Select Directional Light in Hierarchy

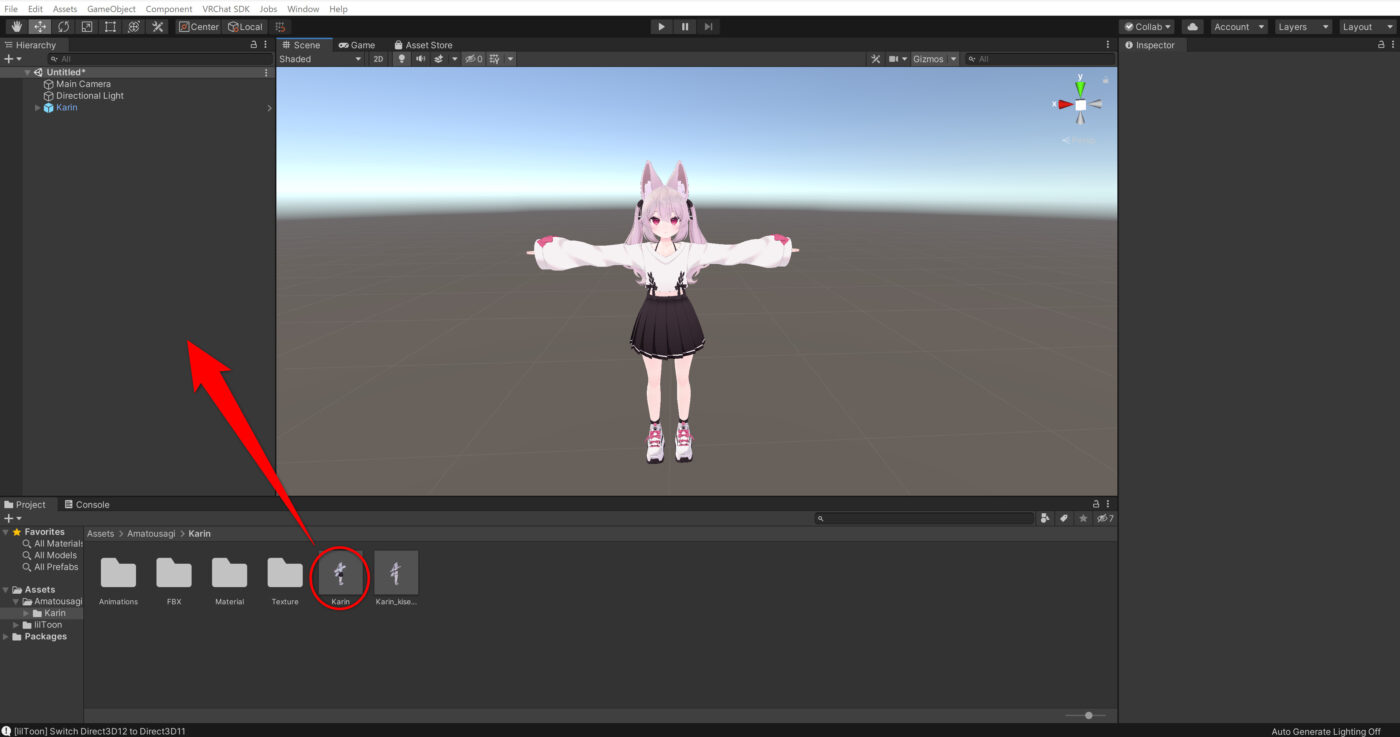point(90,96)
